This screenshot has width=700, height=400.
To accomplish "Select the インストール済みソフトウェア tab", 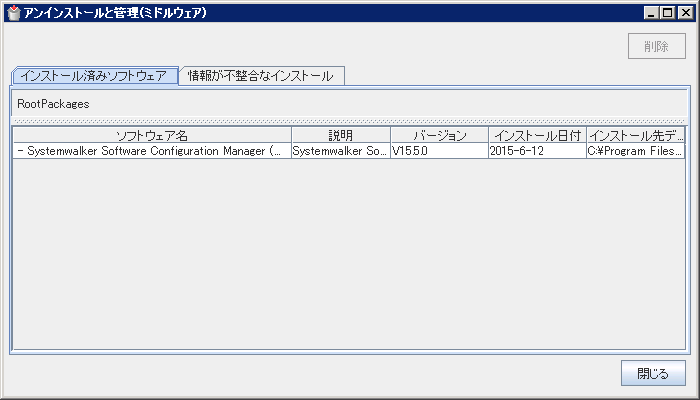I will [x=94, y=75].
